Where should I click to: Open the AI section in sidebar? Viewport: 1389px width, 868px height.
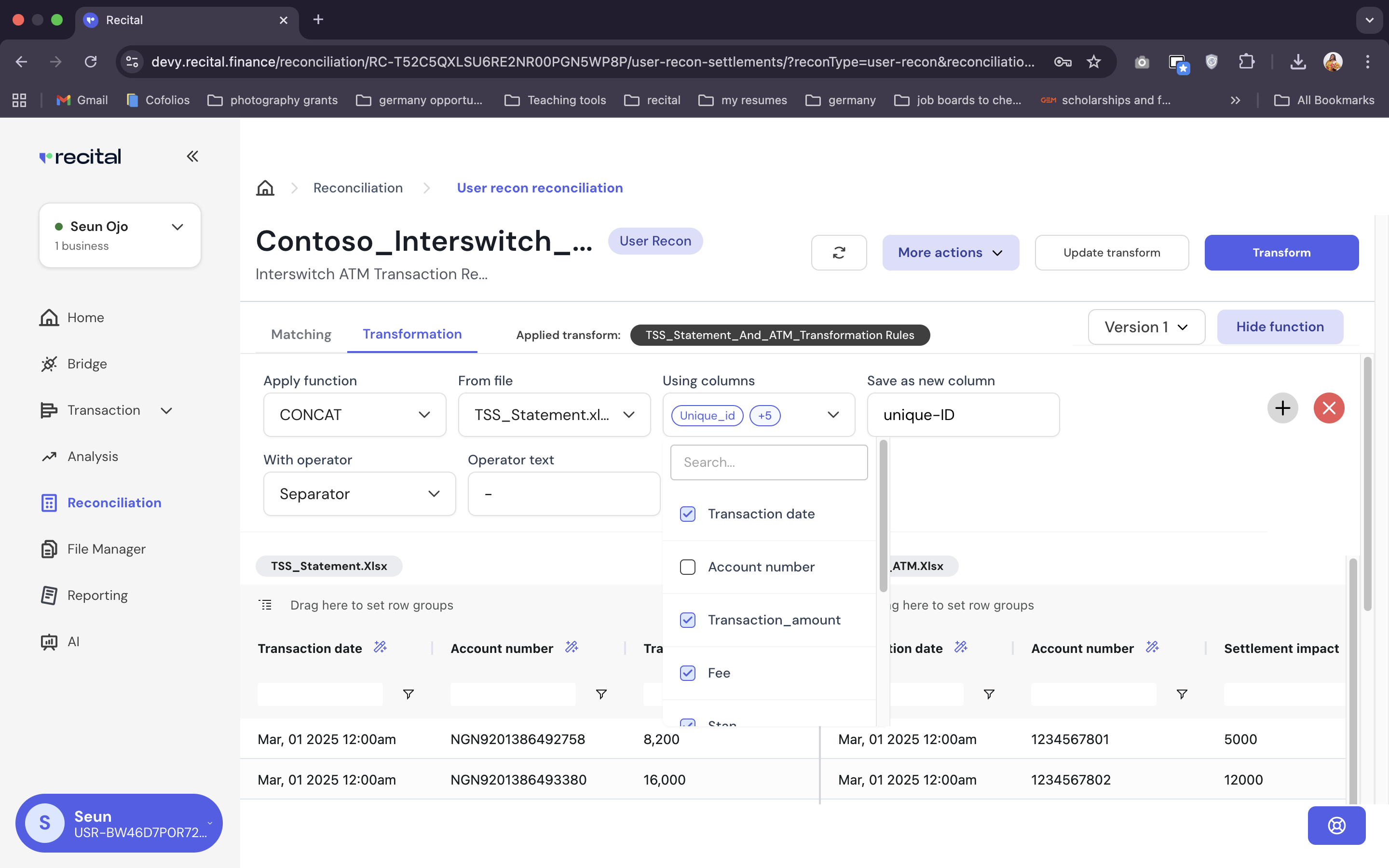tap(72, 641)
